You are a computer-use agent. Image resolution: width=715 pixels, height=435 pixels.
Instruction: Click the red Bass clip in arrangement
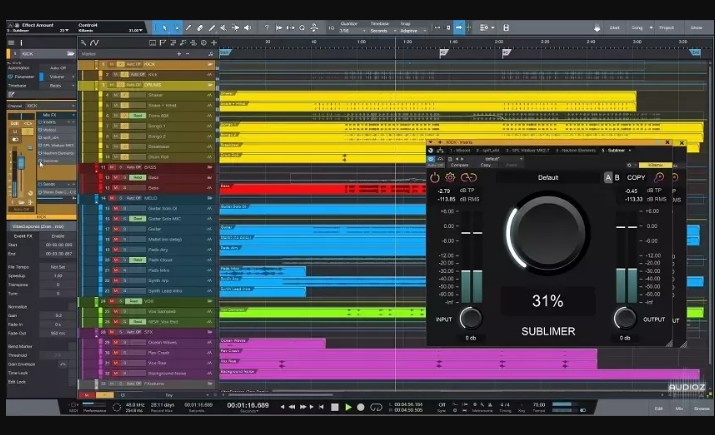click(x=323, y=189)
